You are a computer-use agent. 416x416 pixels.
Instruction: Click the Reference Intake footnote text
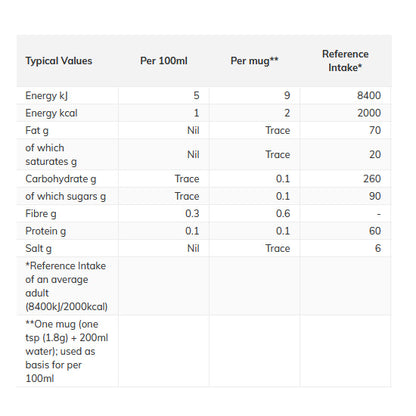[66, 286]
